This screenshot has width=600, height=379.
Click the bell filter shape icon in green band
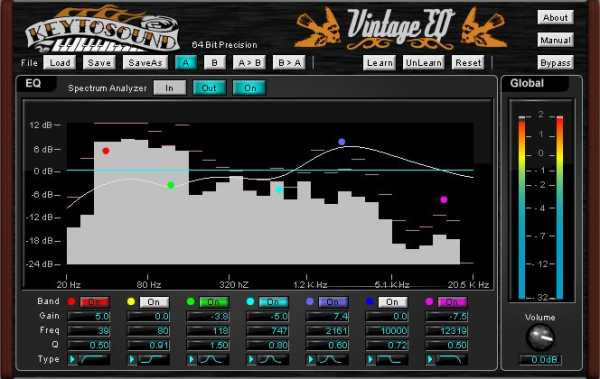[x=212, y=359]
